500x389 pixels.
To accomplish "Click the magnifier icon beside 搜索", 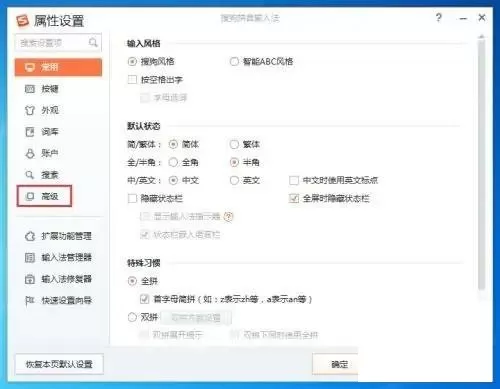I will 30,175.
